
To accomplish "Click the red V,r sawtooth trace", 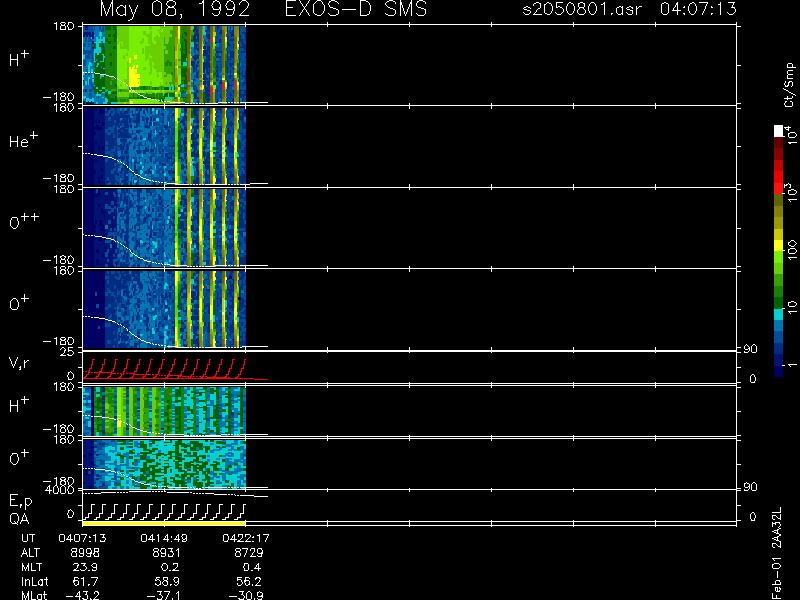I will click(164, 369).
